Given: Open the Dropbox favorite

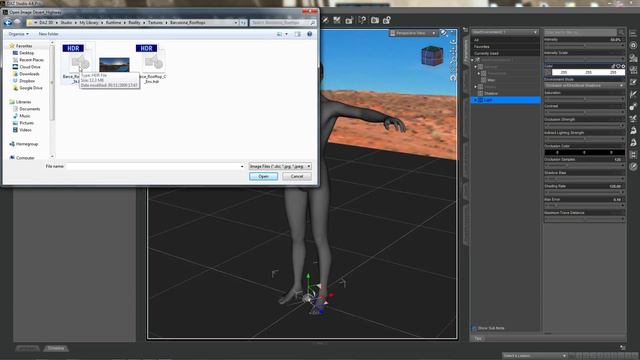Looking at the screenshot, I should 24,81.
